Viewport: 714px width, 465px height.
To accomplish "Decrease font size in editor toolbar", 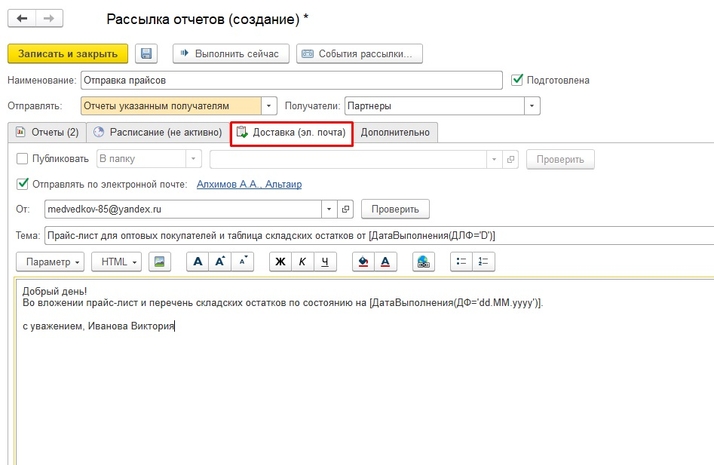I will pyautogui.click(x=243, y=262).
